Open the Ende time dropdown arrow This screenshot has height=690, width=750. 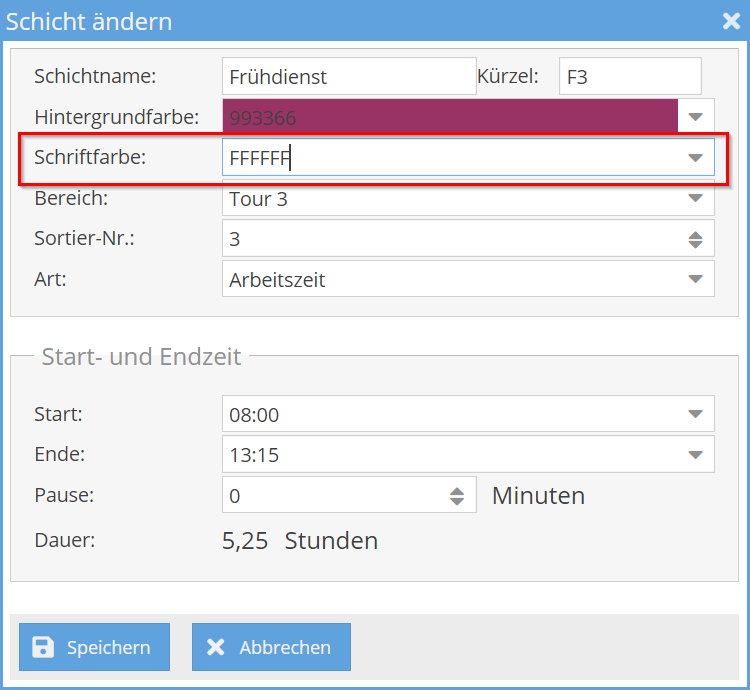point(696,455)
